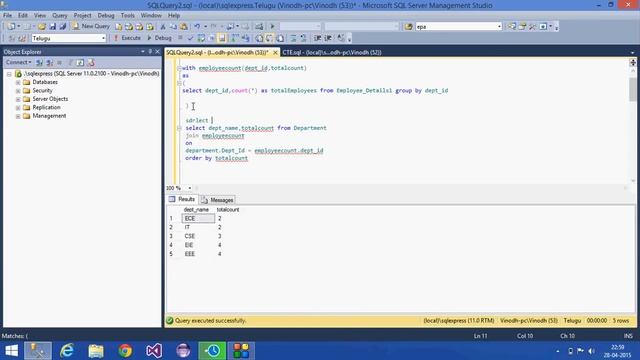Open the Windows Start button
640x360 pixels.
coord(11,351)
